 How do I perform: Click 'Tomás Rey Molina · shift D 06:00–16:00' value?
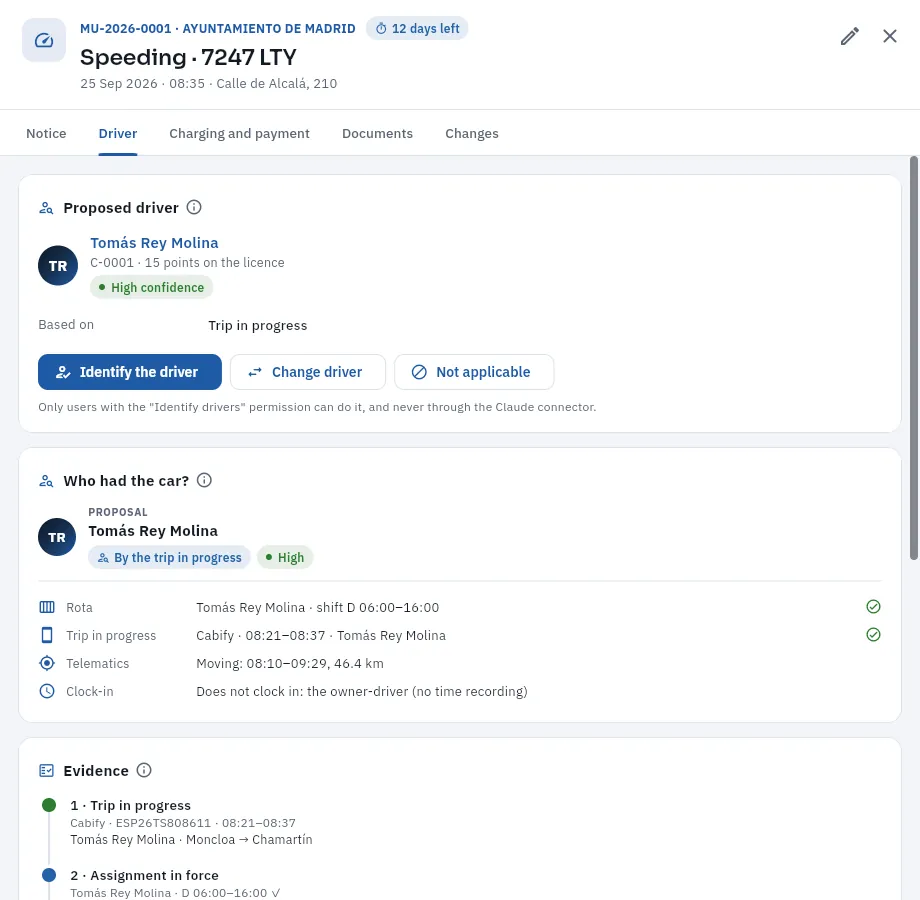317,607
